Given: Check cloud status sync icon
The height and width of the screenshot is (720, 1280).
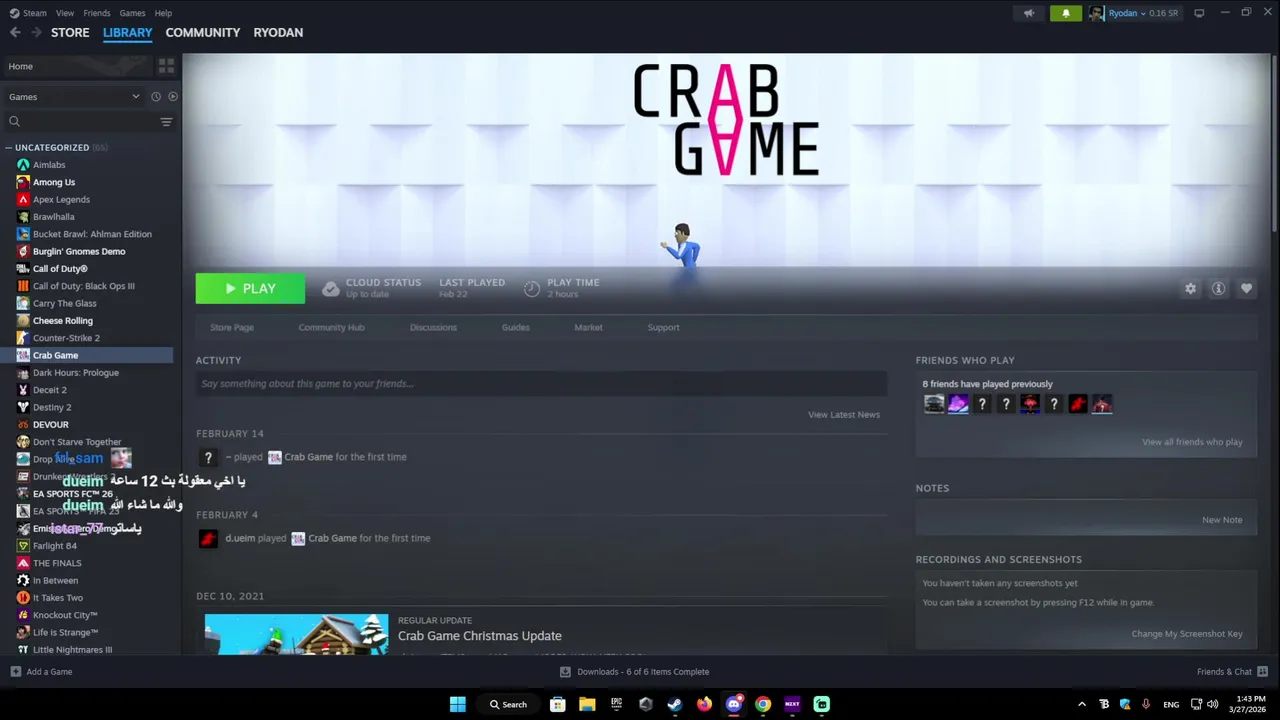Looking at the screenshot, I should pyautogui.click(x=330, y=289).
